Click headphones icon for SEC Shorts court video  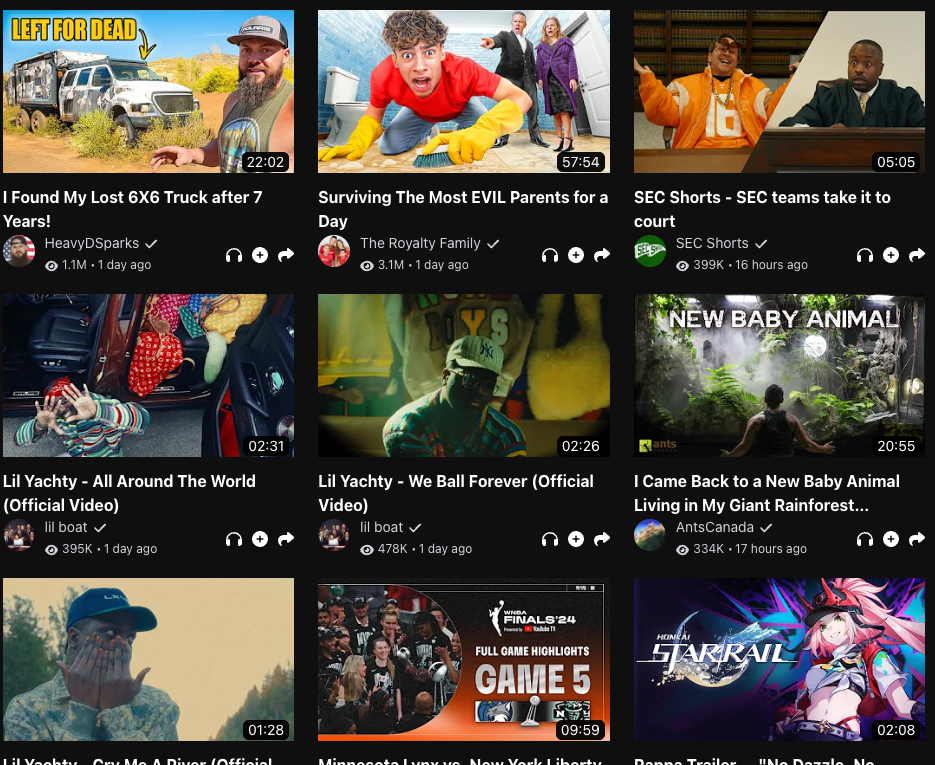click(865, 255)
